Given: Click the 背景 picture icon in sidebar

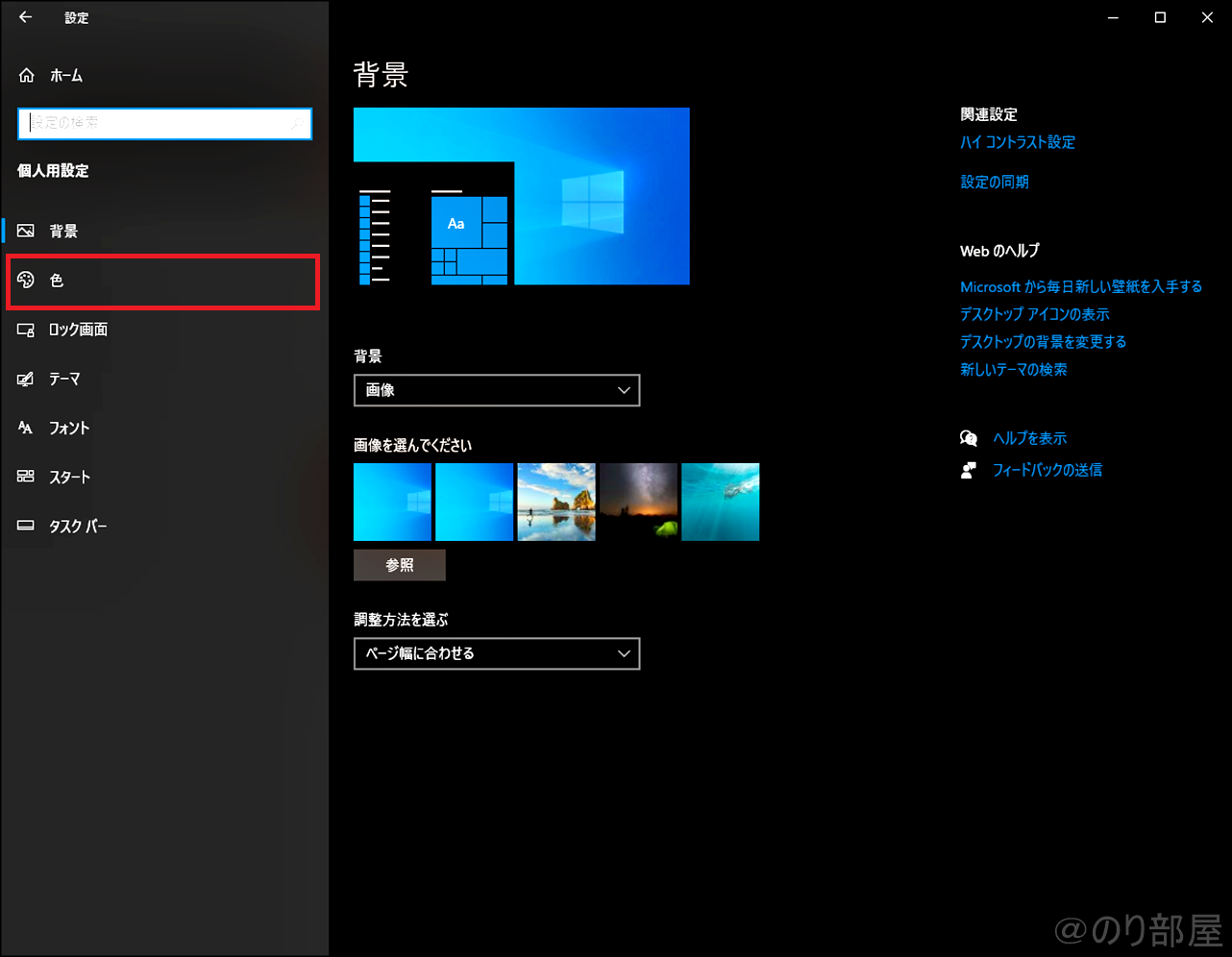Looking at the screenshot, I should [26, 231].
